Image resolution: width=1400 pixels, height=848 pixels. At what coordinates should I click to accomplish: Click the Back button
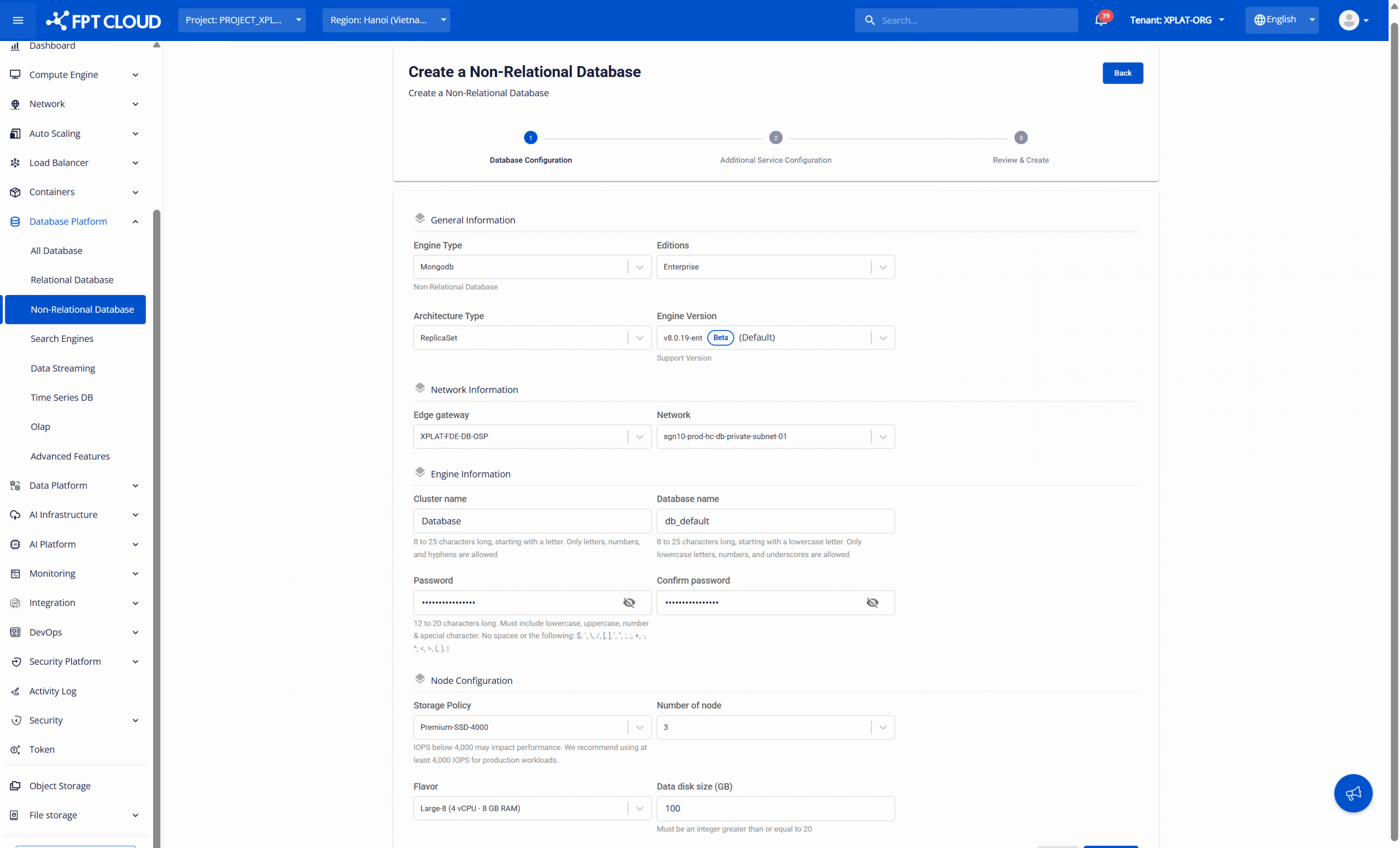pyautogui.click(x=1122, y=73)
